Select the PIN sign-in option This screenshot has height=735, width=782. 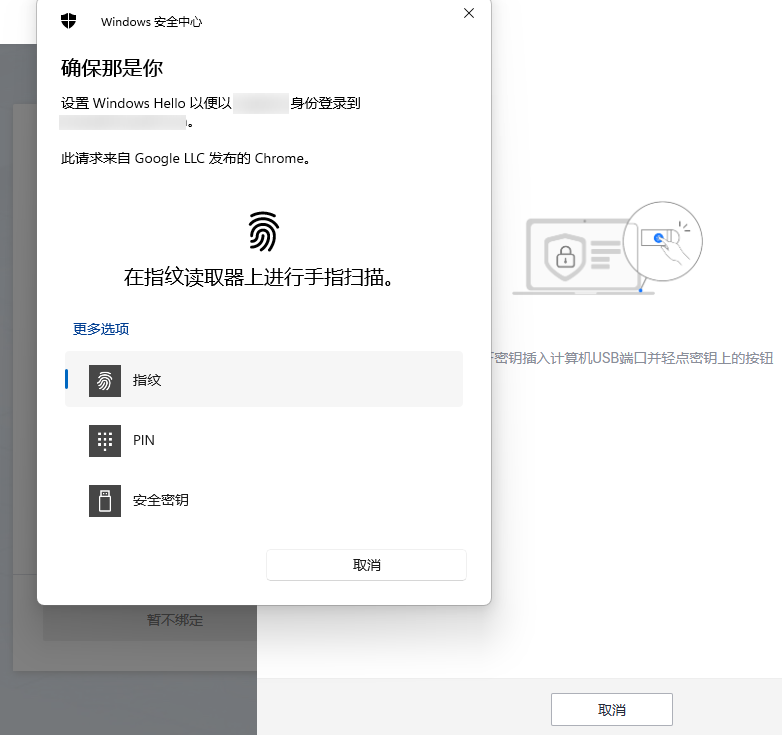(264, 440)
